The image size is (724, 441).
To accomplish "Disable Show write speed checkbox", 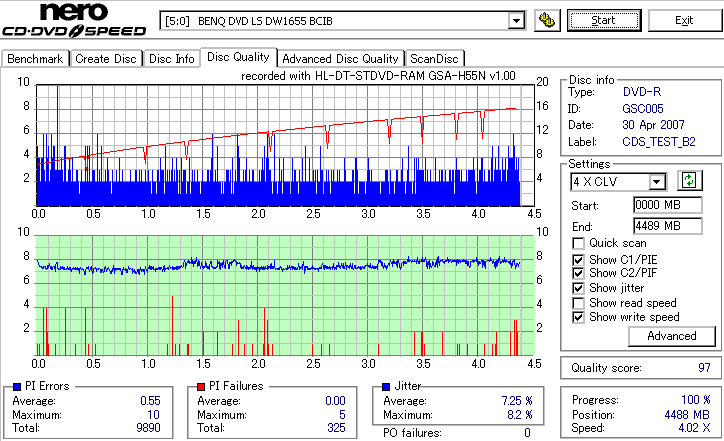I will (578, 317).
